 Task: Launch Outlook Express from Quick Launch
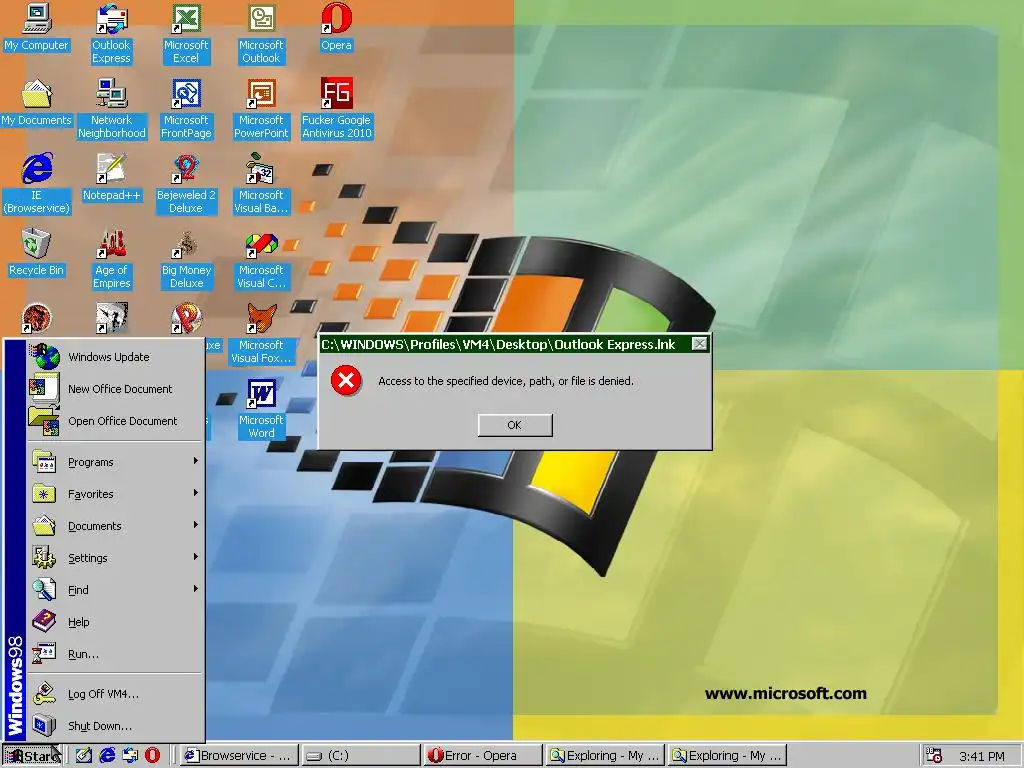pos(130,756)
